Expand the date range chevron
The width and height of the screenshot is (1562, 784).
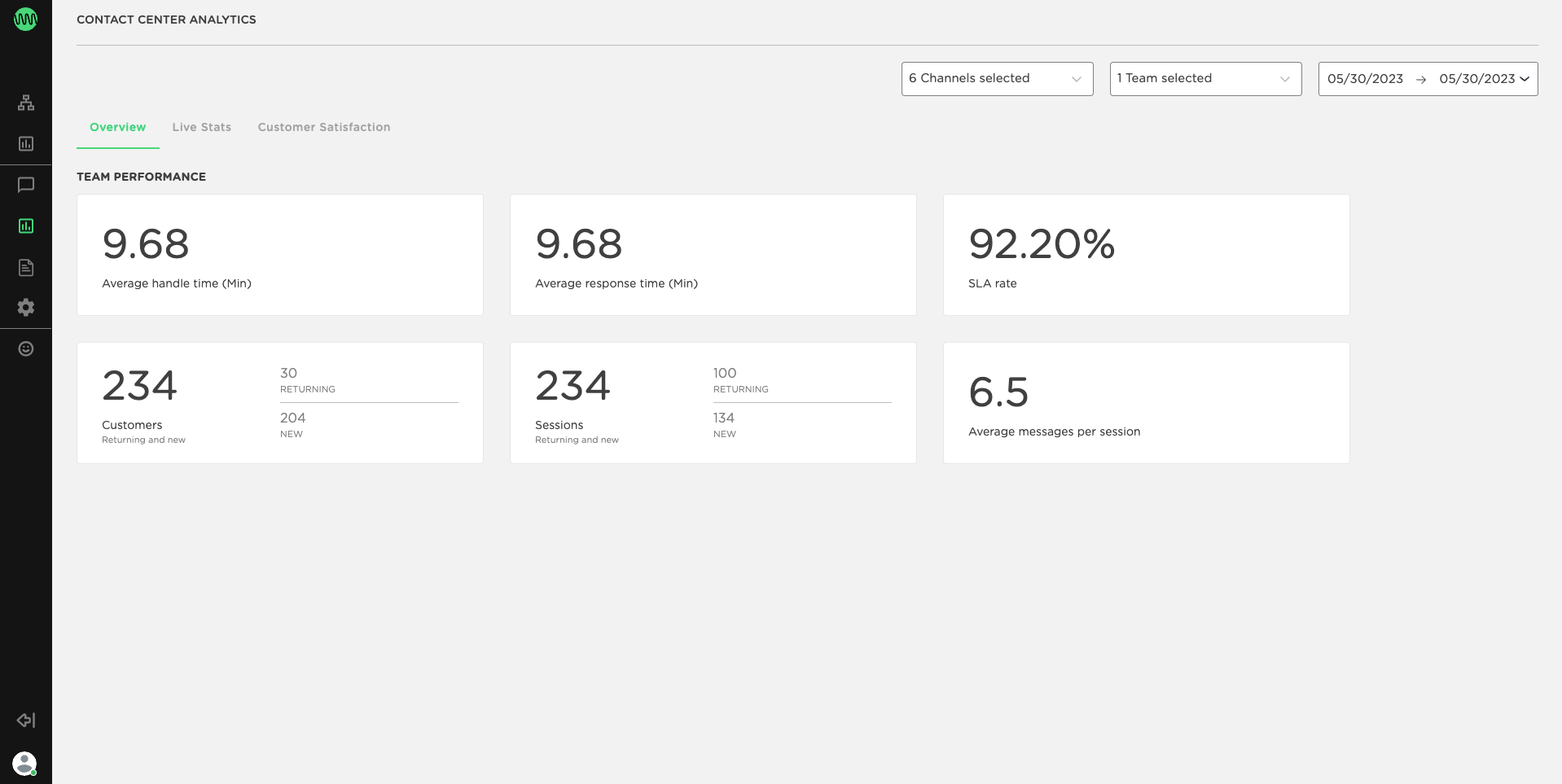pyautogui.click(x=1525, y=79)
